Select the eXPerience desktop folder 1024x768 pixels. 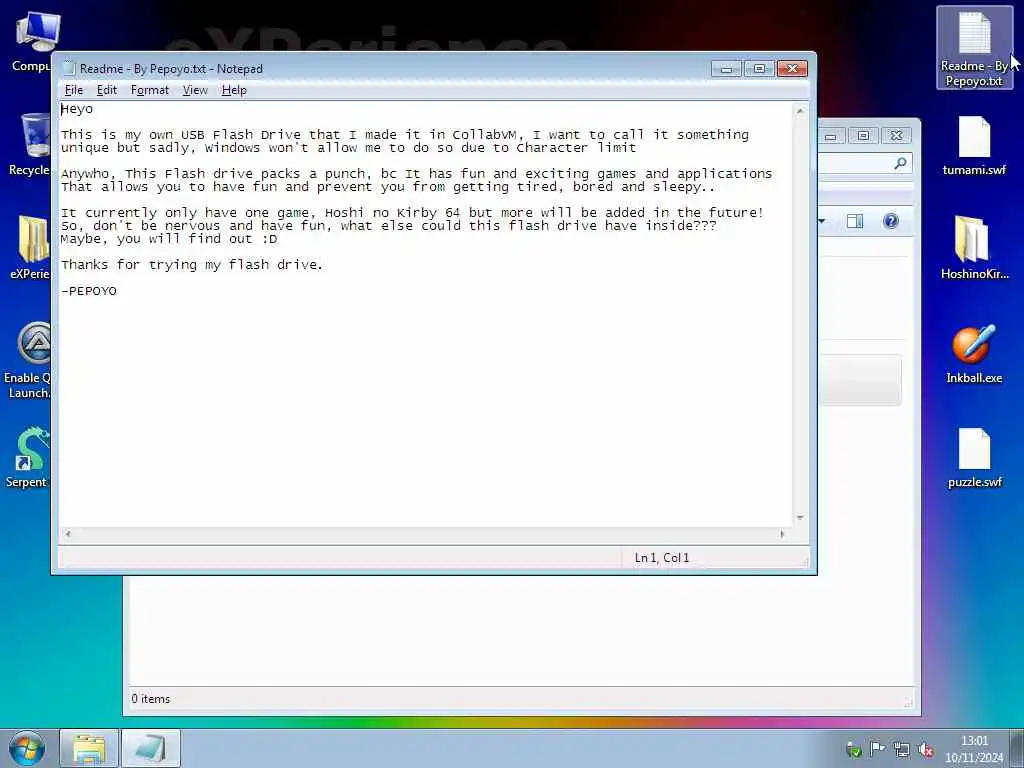[30, 248]
